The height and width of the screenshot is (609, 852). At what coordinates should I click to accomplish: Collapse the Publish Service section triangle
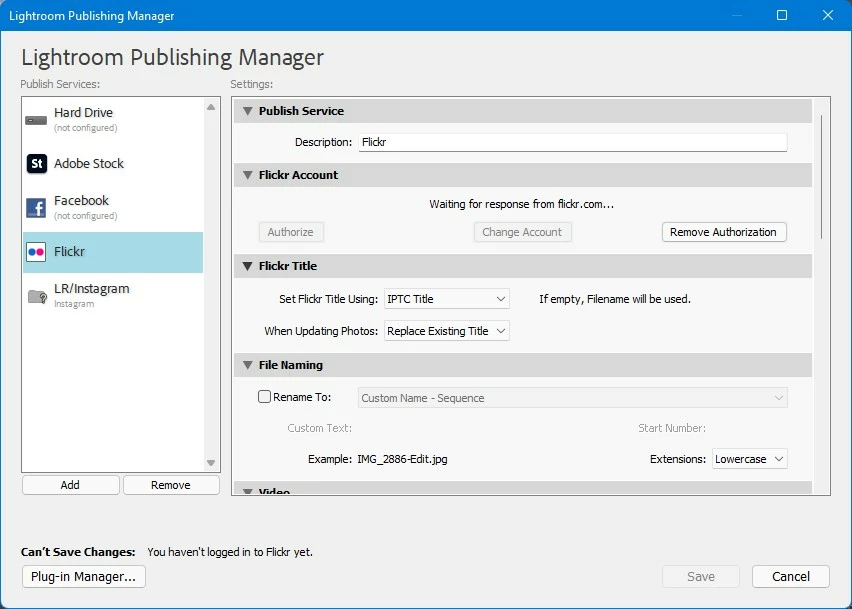(248, 111)
